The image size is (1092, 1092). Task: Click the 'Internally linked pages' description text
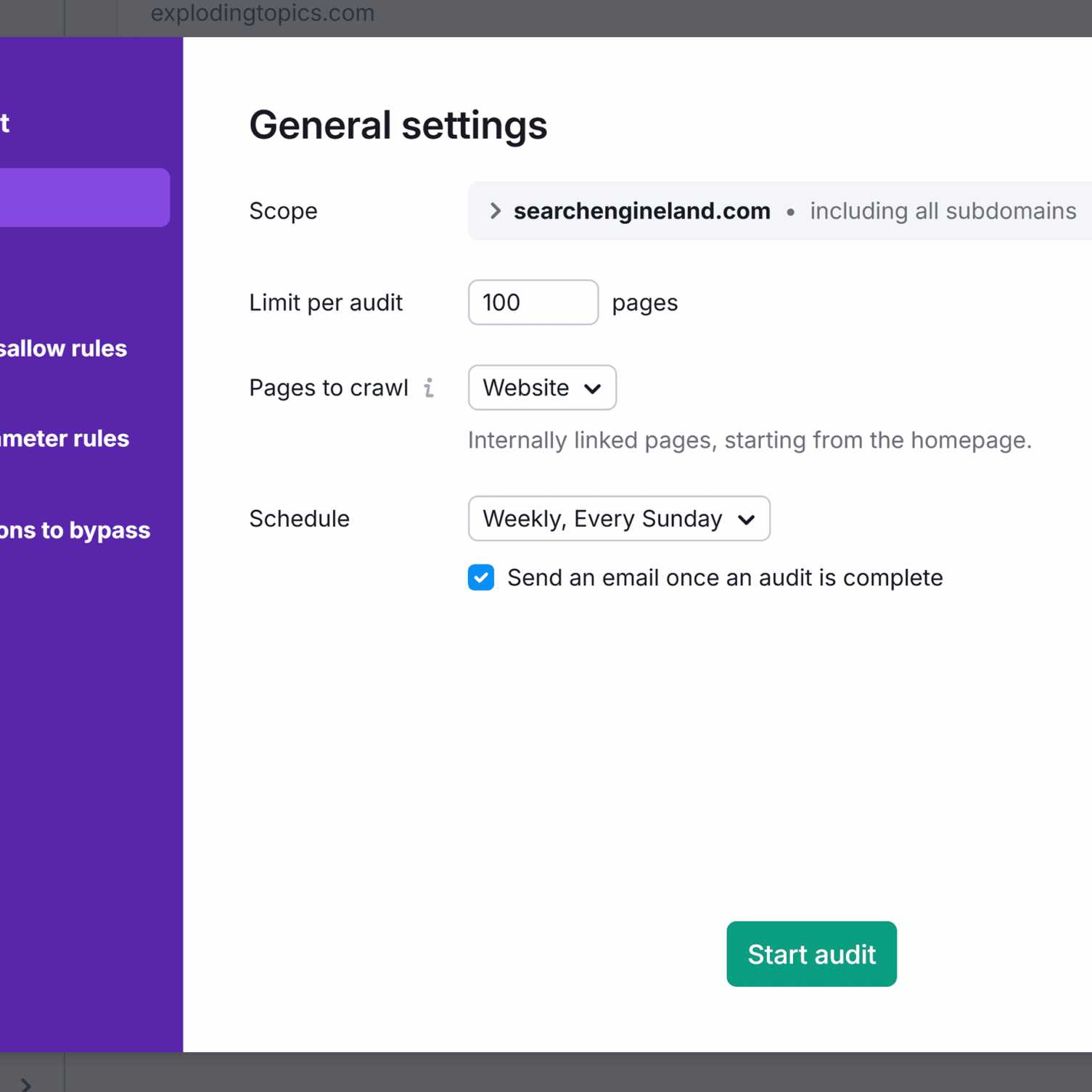pos(750,440)
